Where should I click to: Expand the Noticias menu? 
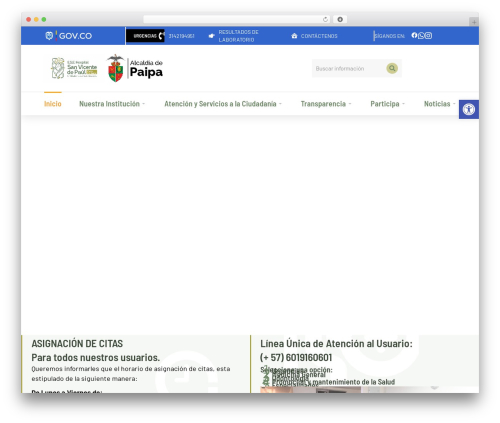[439, 104]
